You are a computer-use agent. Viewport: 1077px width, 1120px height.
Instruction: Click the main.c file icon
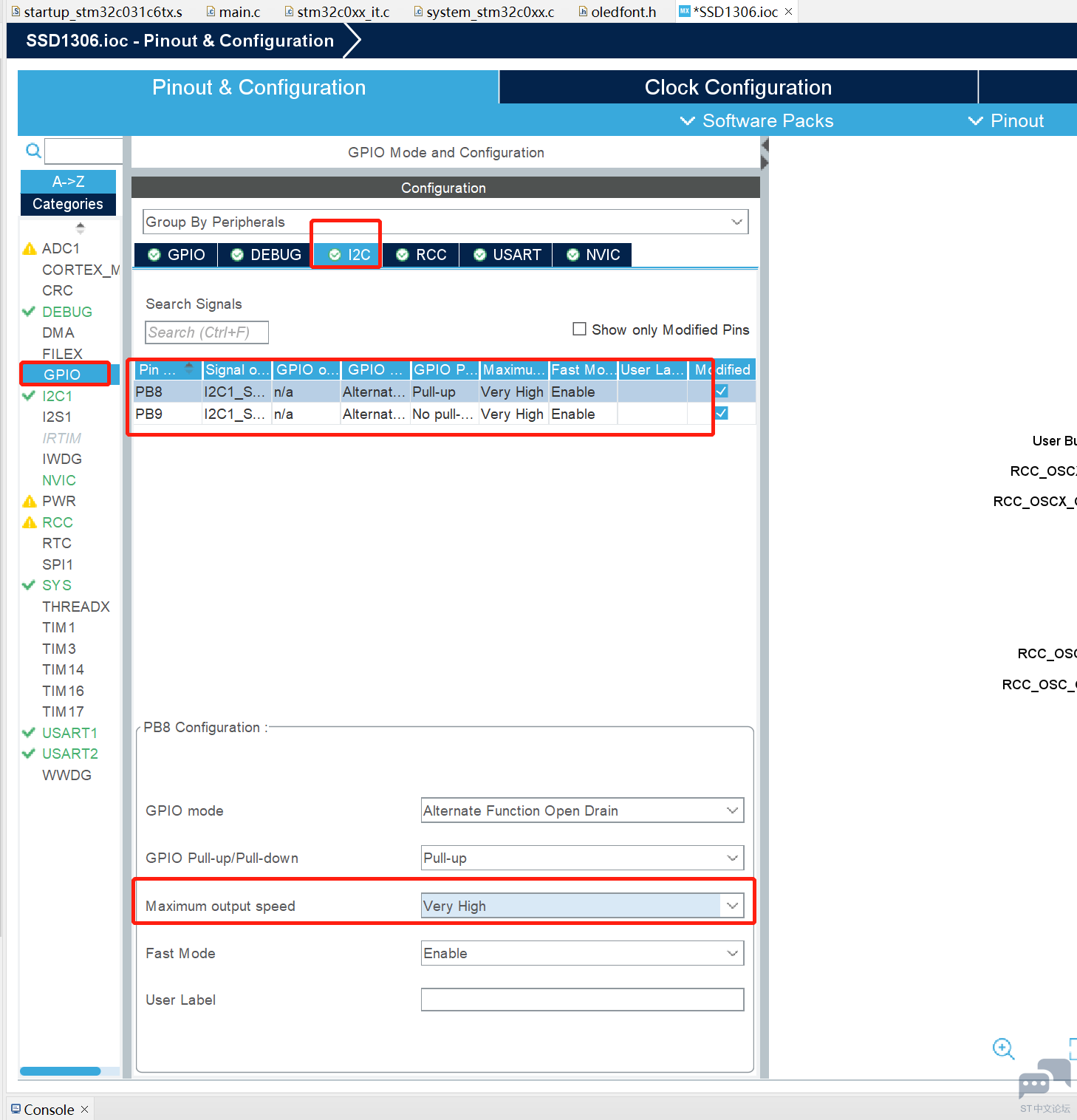pyautogui.click(x=211, y=12)
